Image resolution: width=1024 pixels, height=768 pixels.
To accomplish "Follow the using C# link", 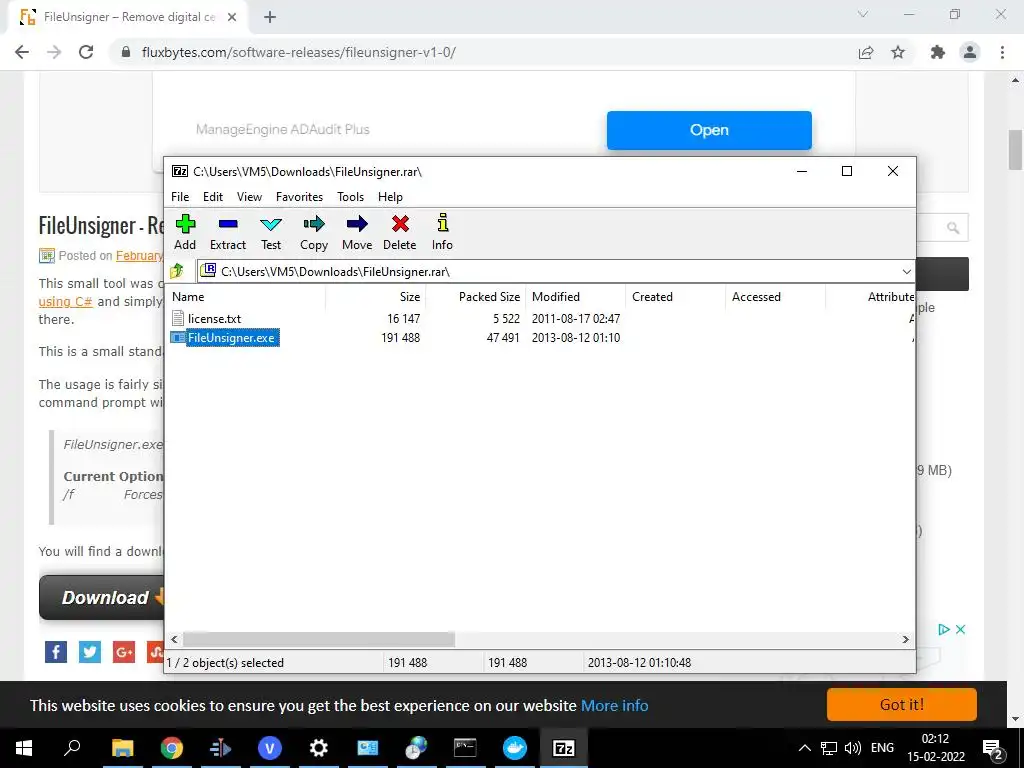I will [65, 301].
